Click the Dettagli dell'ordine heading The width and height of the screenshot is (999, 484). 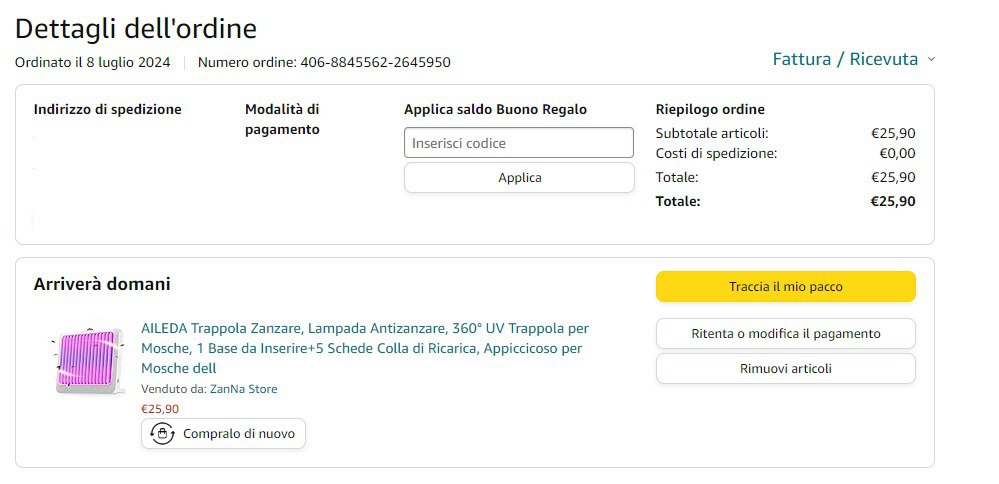[x=135, y=28]
